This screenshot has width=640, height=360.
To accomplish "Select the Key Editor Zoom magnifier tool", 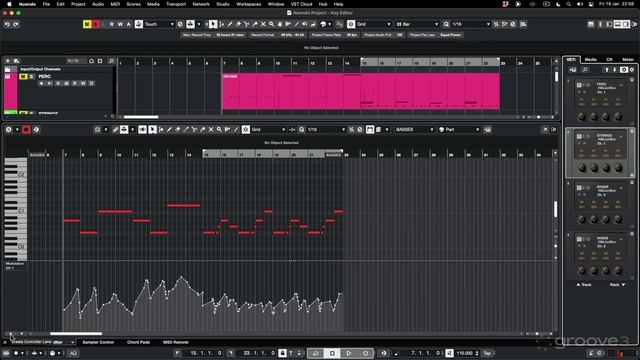I will click(219, 130).
